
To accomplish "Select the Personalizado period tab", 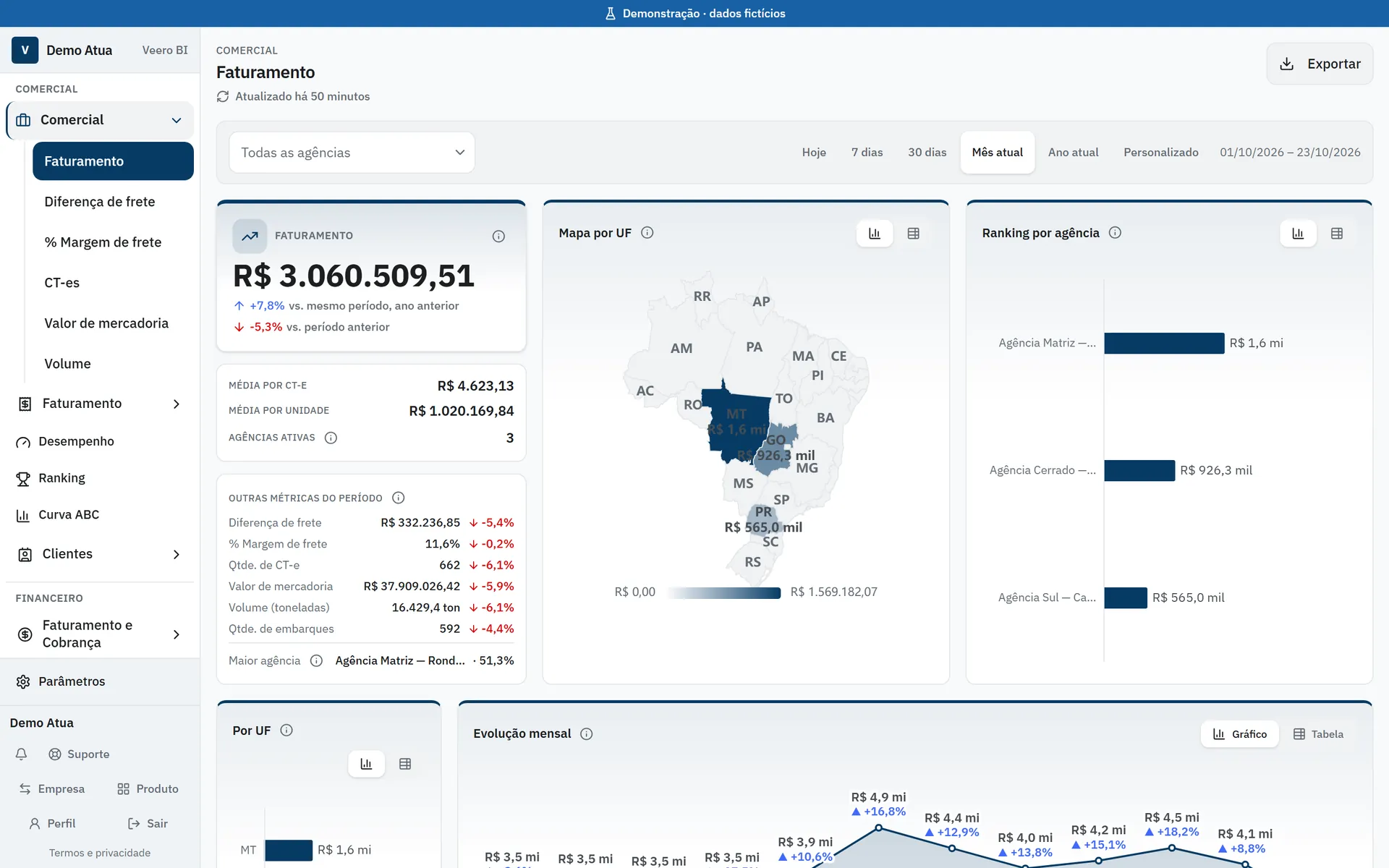I will (x=1160, y=153).
